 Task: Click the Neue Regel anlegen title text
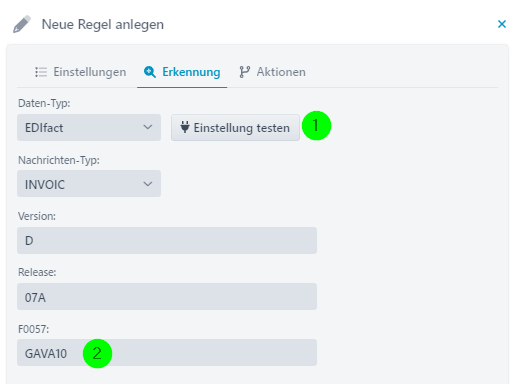[103, 25]
